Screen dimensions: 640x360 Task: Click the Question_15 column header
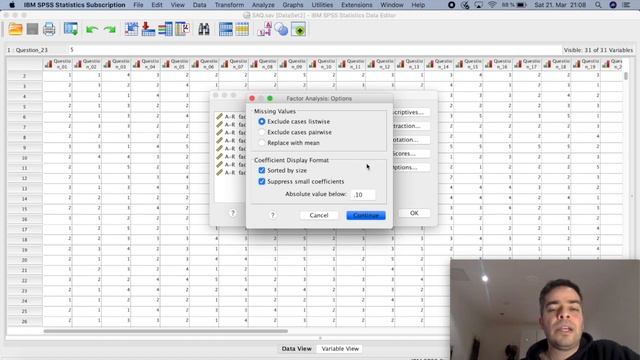pyautogui.click(x=468, y=64)
